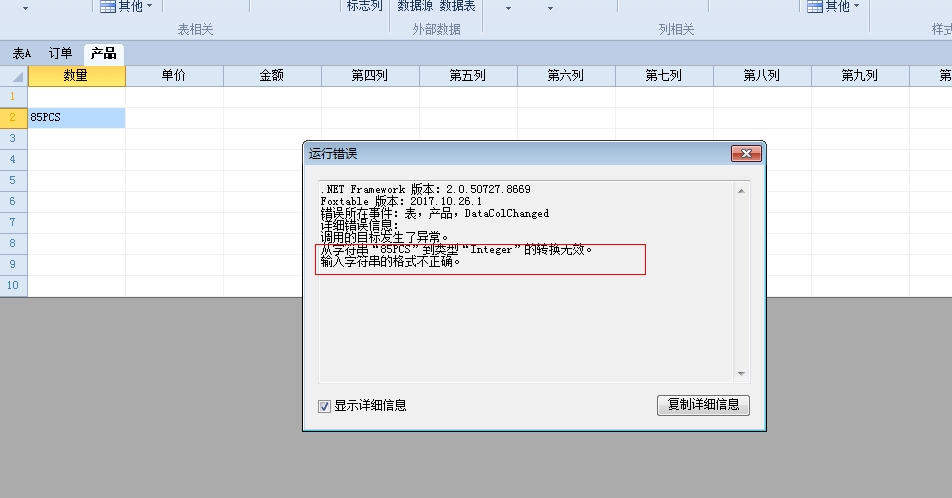Select row header 2

tap(13, 117)
